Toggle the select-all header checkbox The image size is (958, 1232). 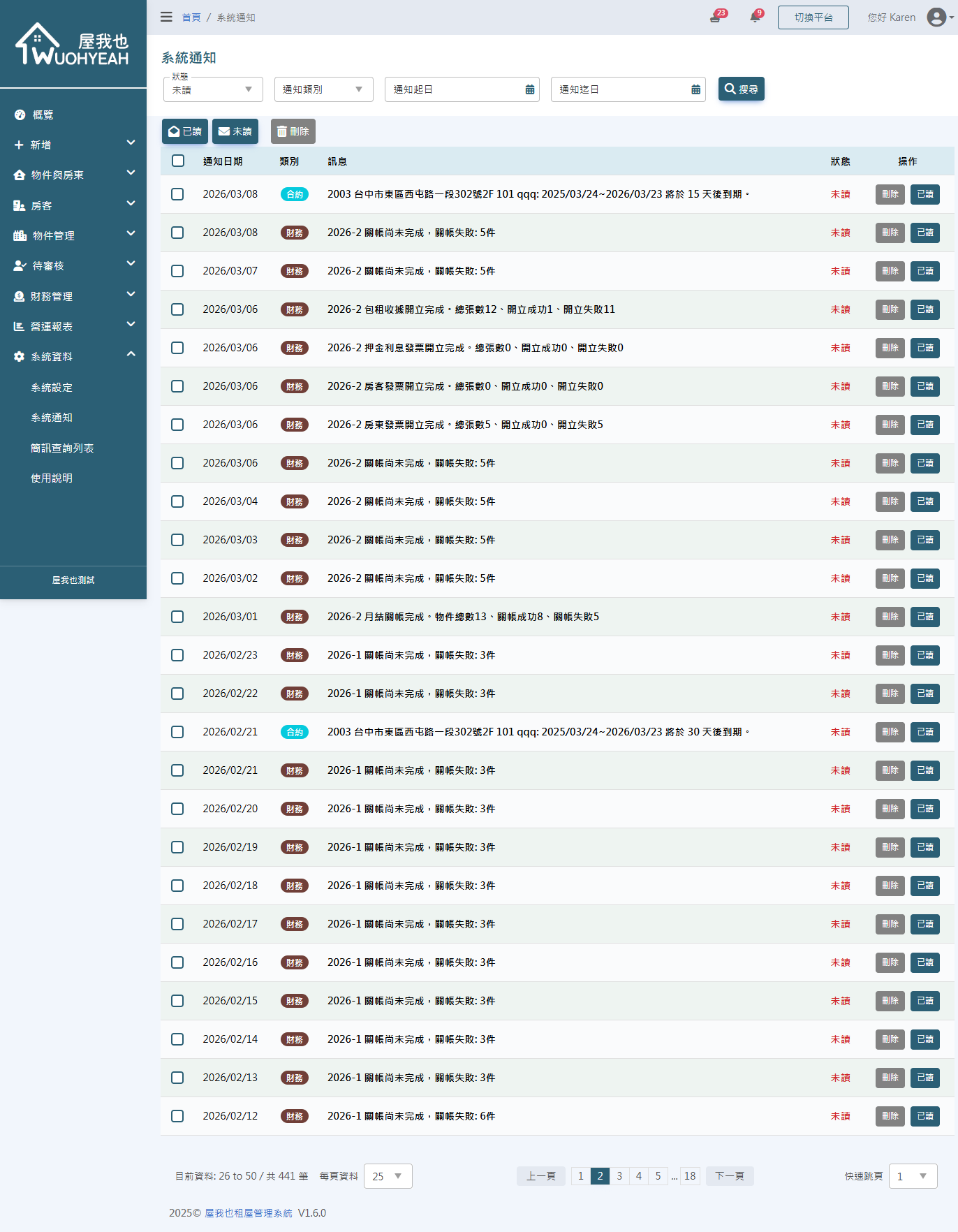pos(178,161)
